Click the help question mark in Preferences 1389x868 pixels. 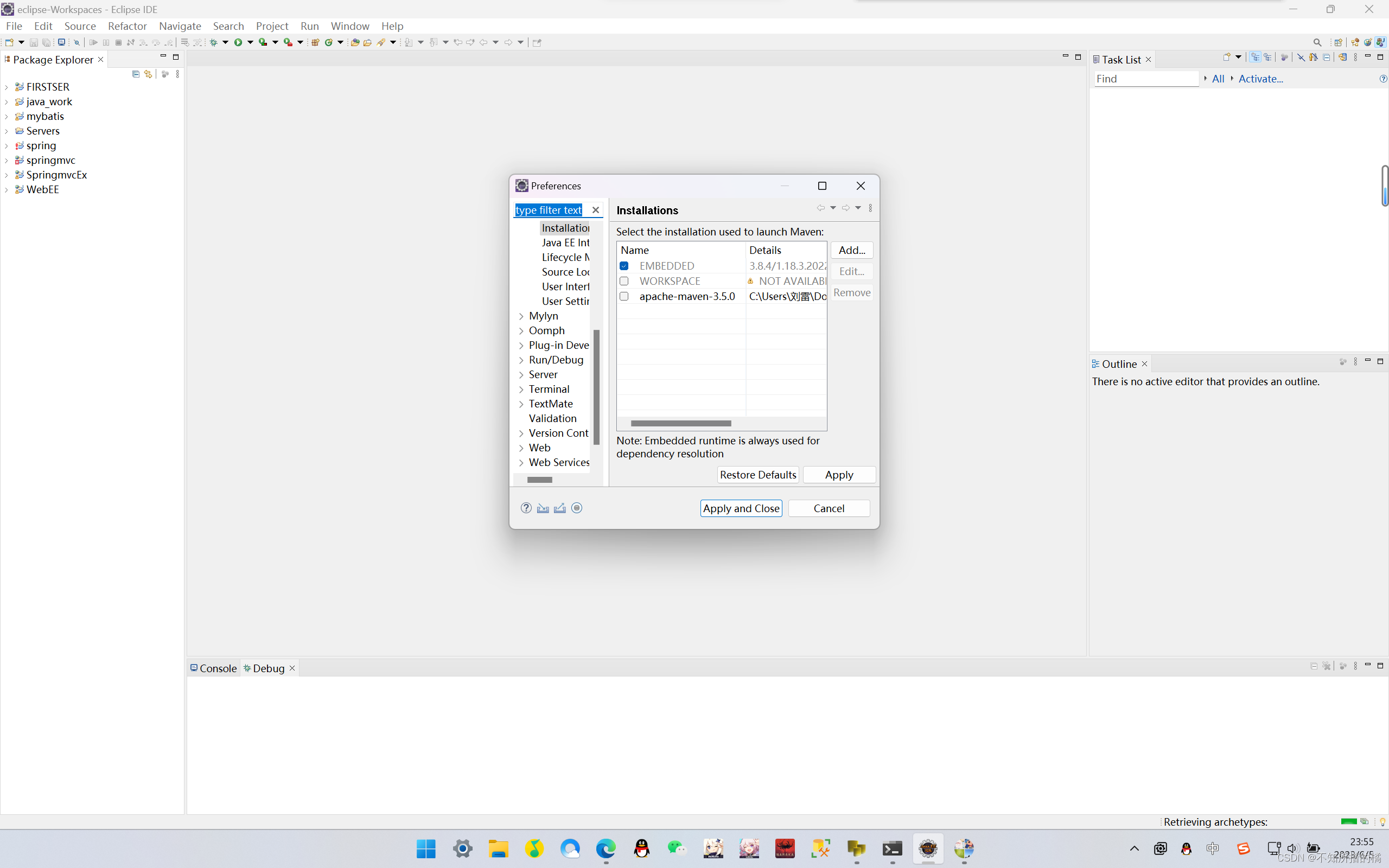[526, 508]
